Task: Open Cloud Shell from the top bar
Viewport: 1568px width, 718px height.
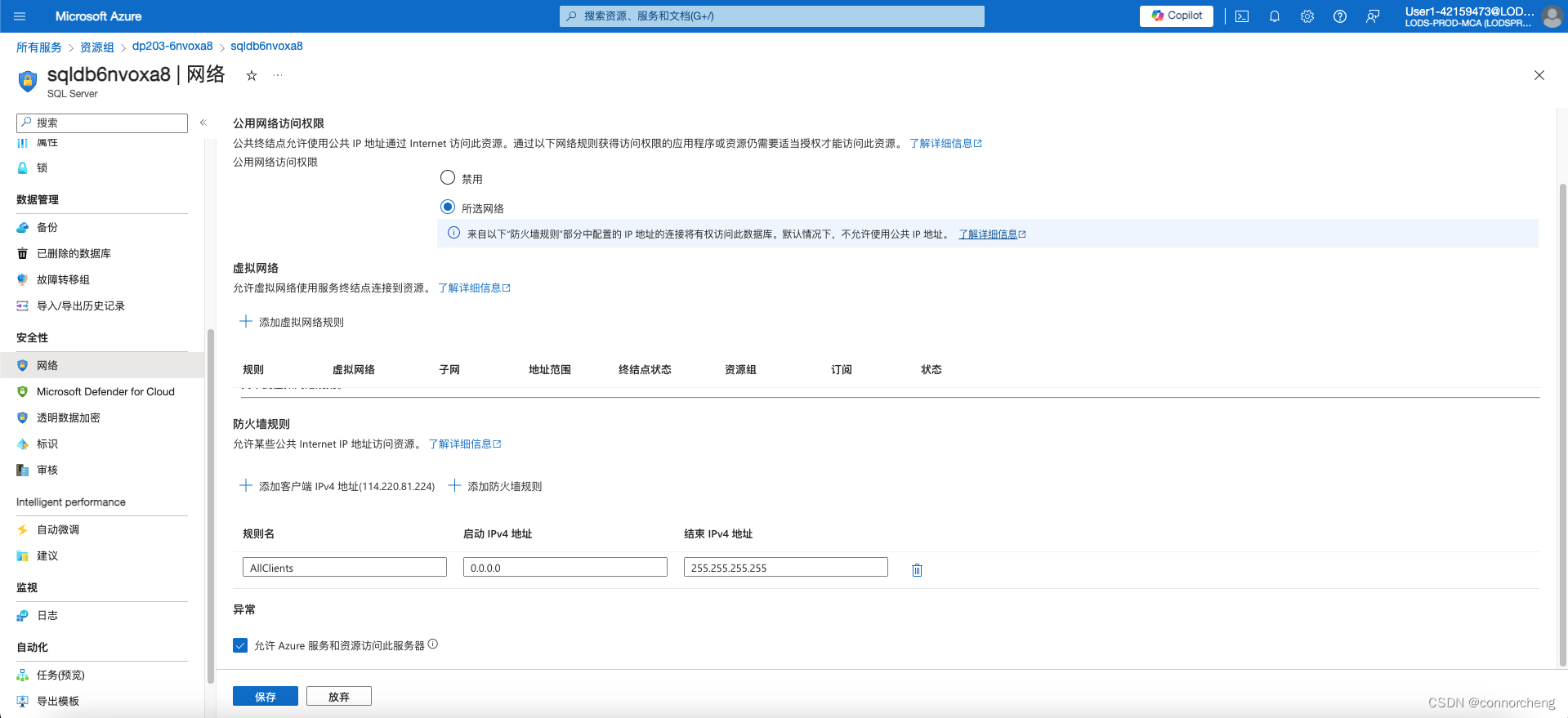Action: pos(1242,16)
